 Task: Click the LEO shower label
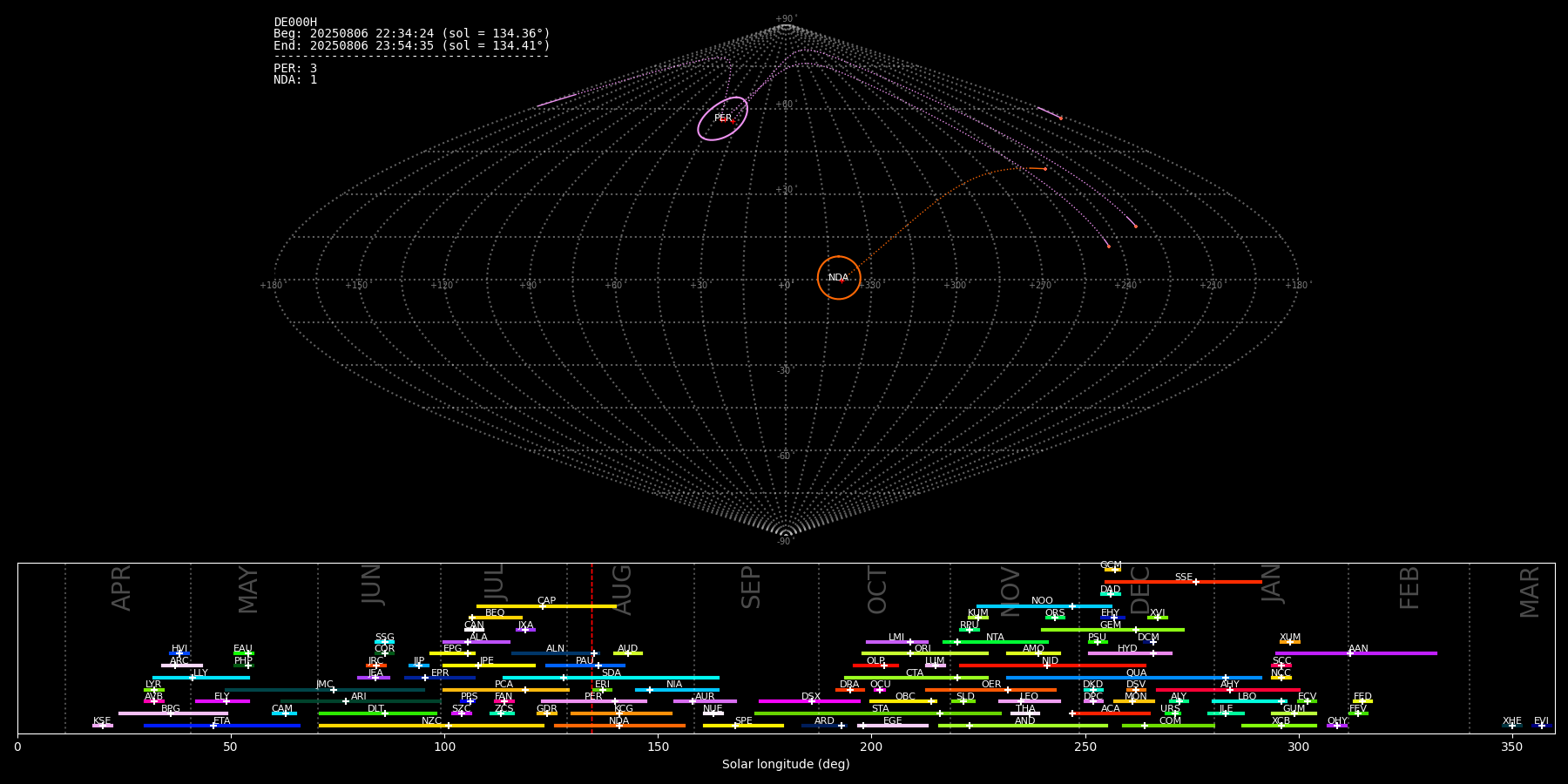click(1030, 697)
